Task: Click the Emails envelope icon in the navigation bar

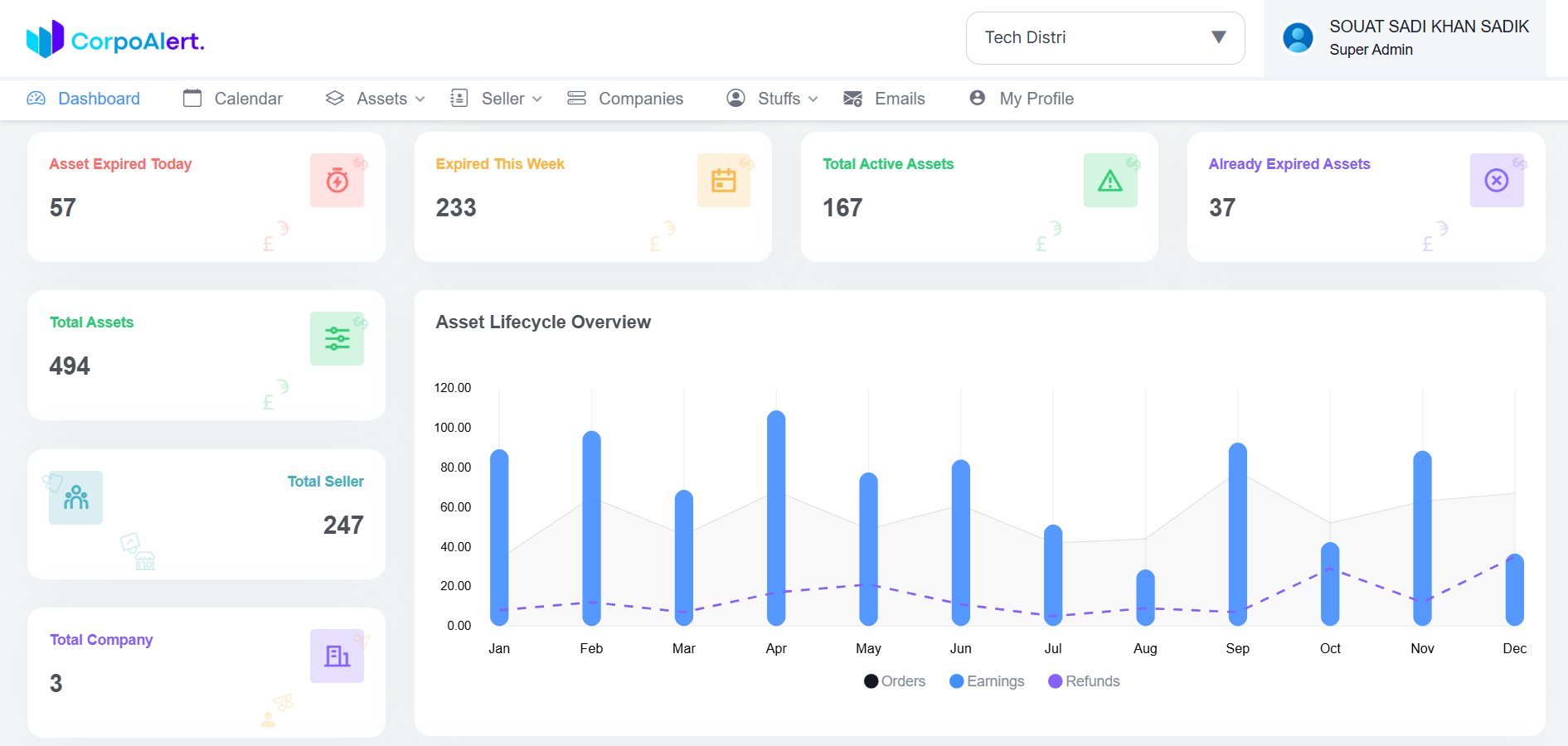Action: click(x=852, y=99)
